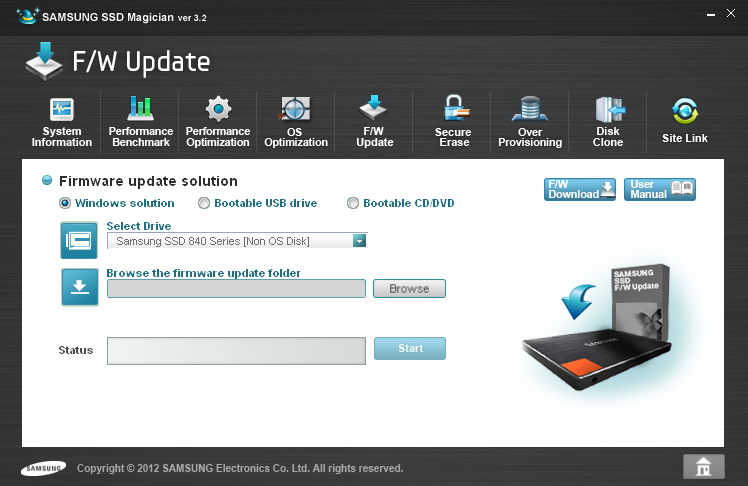Open the F/W Update tab
Image resolution: width=748 pixels, height=486 pixels.
pyautogui.click(x=374, y=122)
